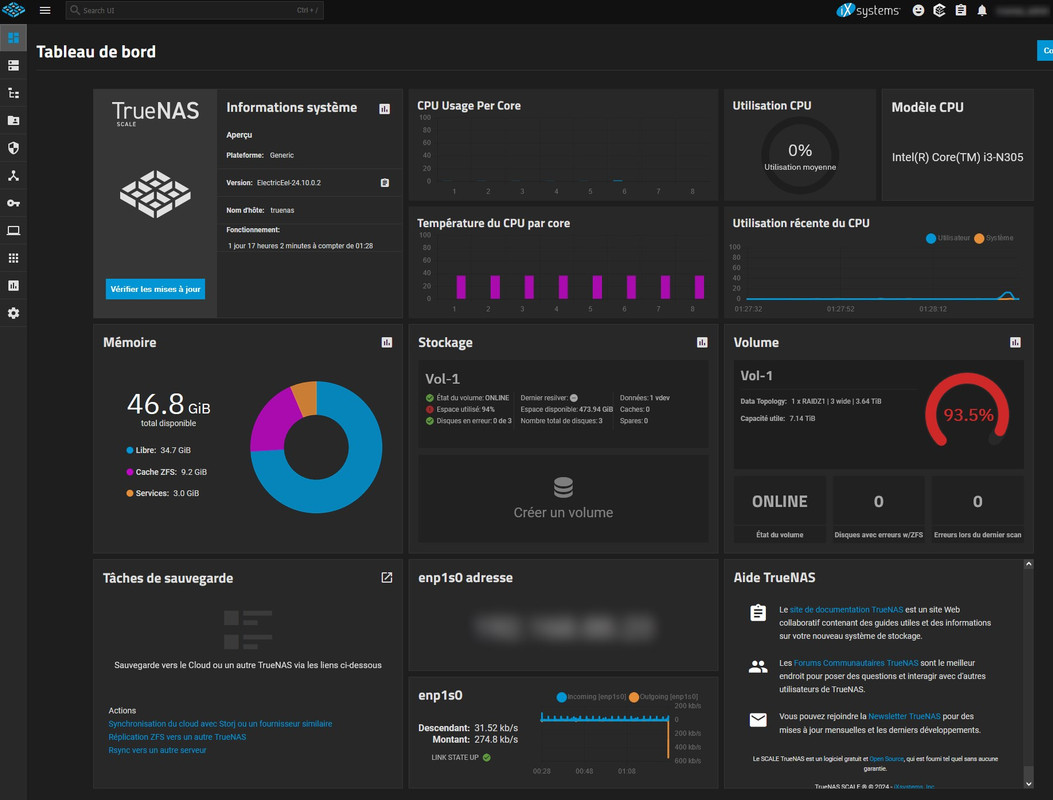Open the Open Source link
Image resolution: width=1053 pixels, height=800 pixels.
click(x=886, y=759)
